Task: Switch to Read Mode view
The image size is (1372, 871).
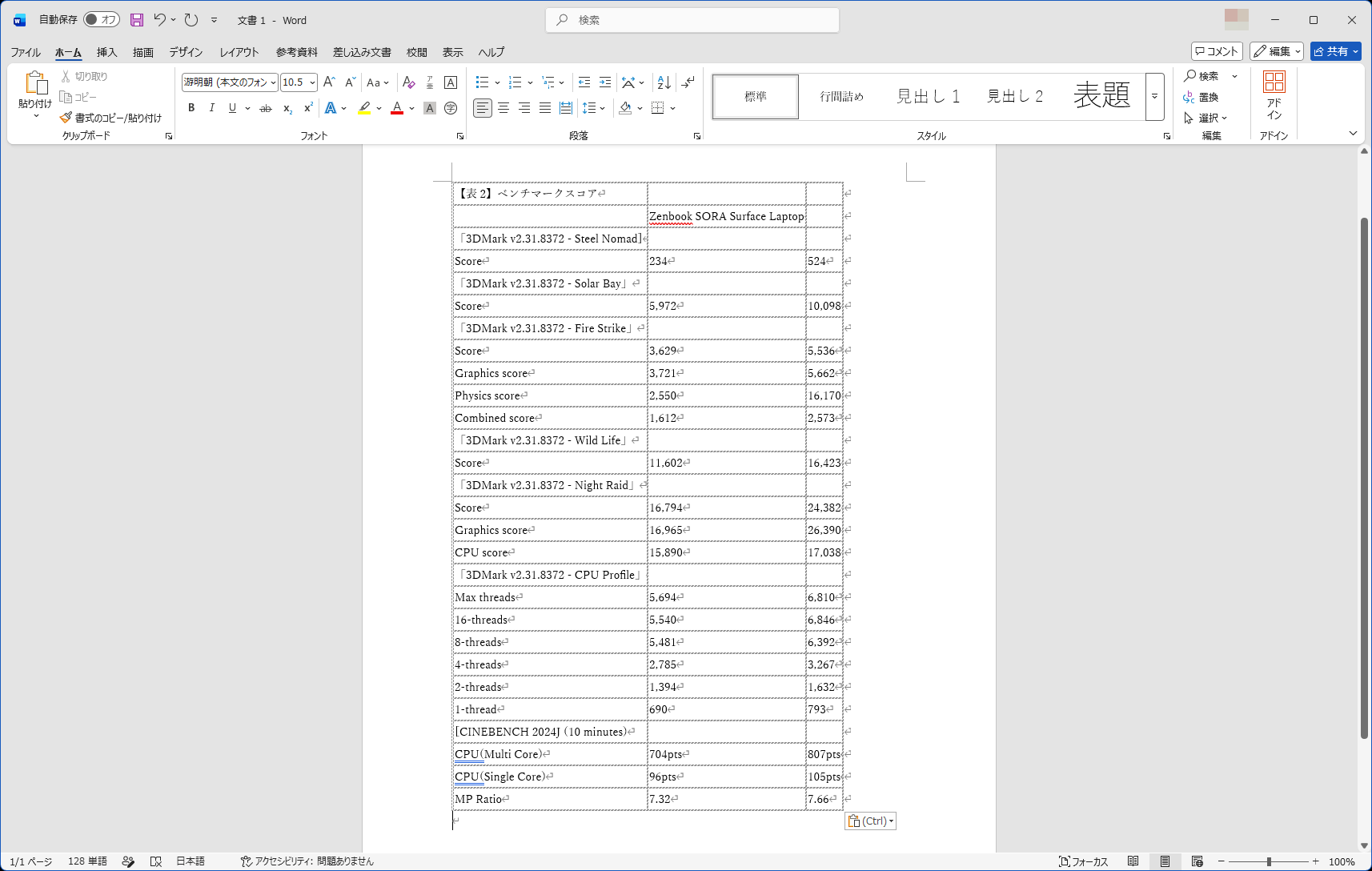Action: (1133, 861)
